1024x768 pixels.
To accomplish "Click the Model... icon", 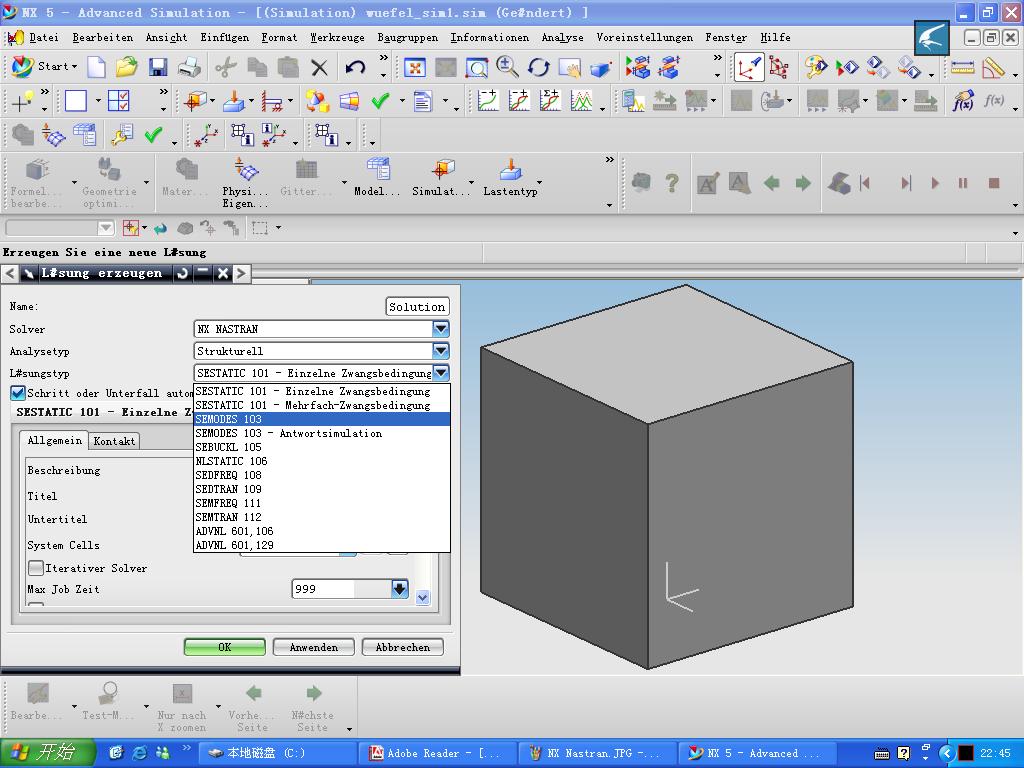I will click(x=377, y=178).
